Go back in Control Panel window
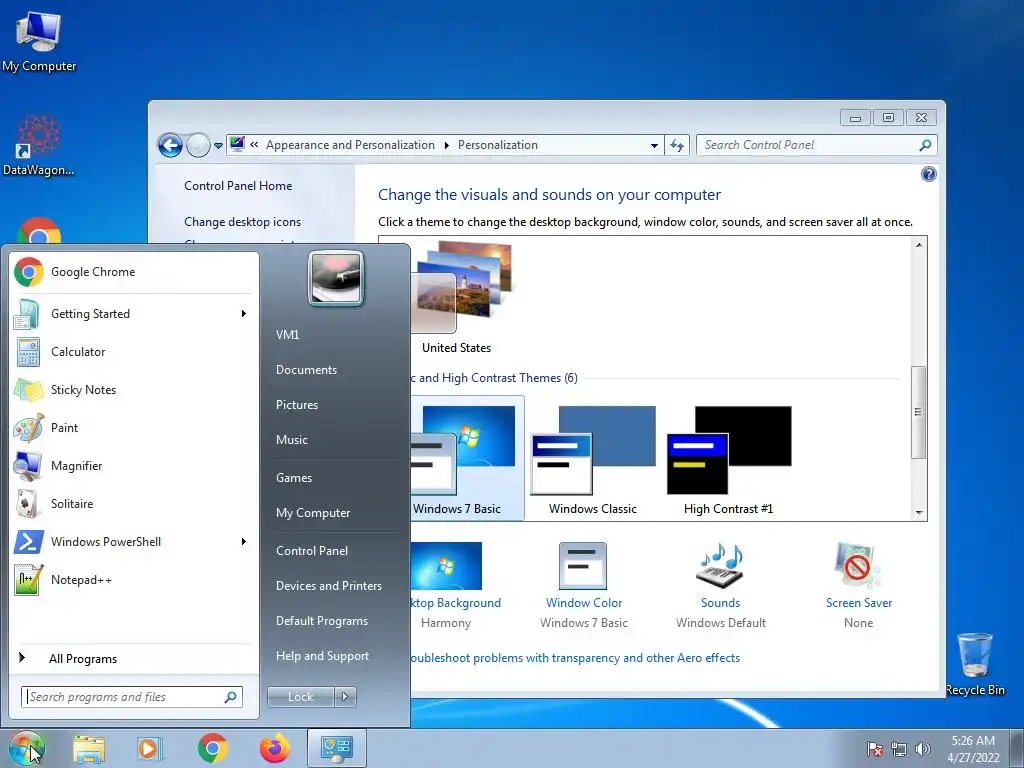 click(x=170, y=145)
